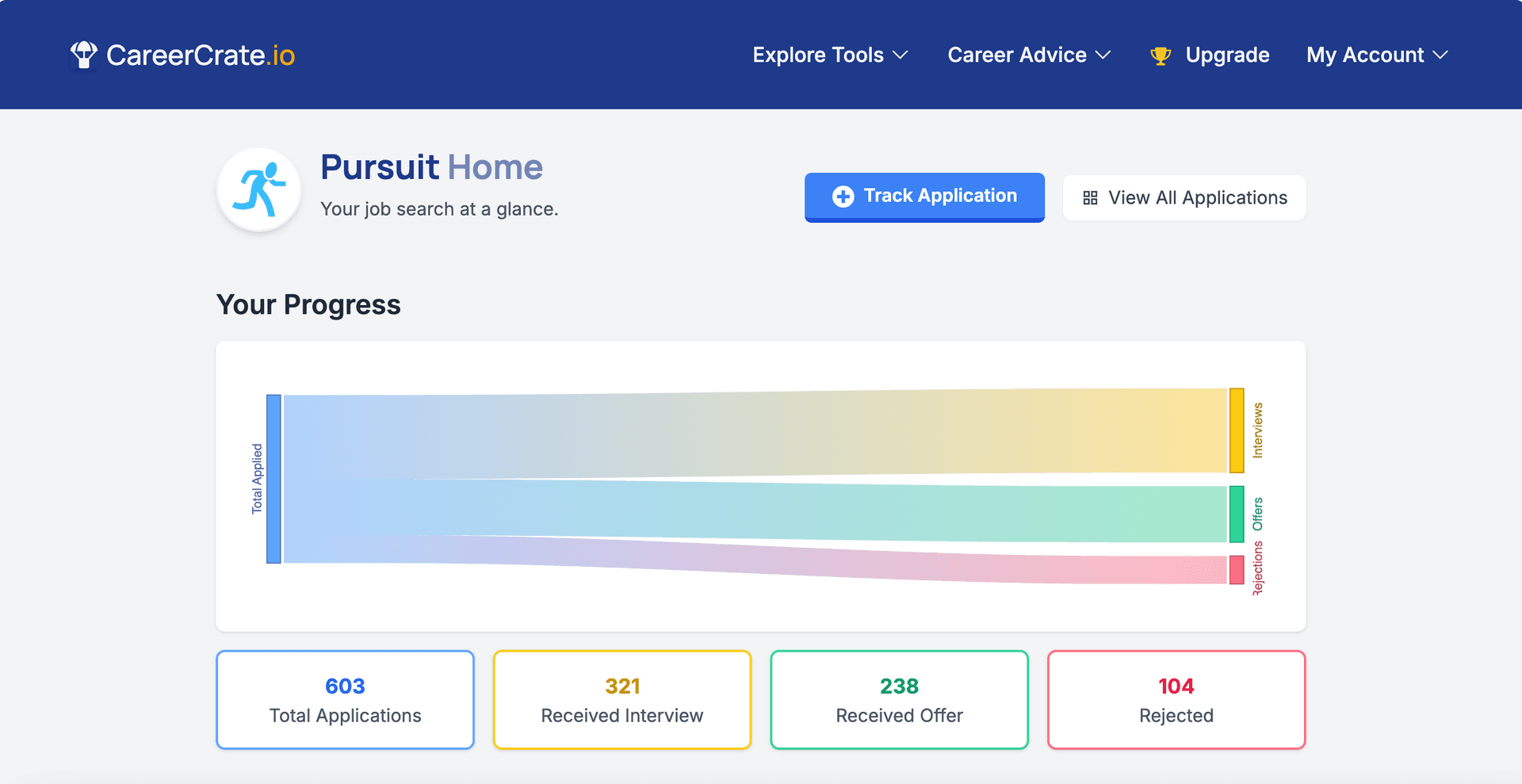Expand the Explore Tools chevron arrow
Screen dimensions: 1522x784
[x=900, y=55]
